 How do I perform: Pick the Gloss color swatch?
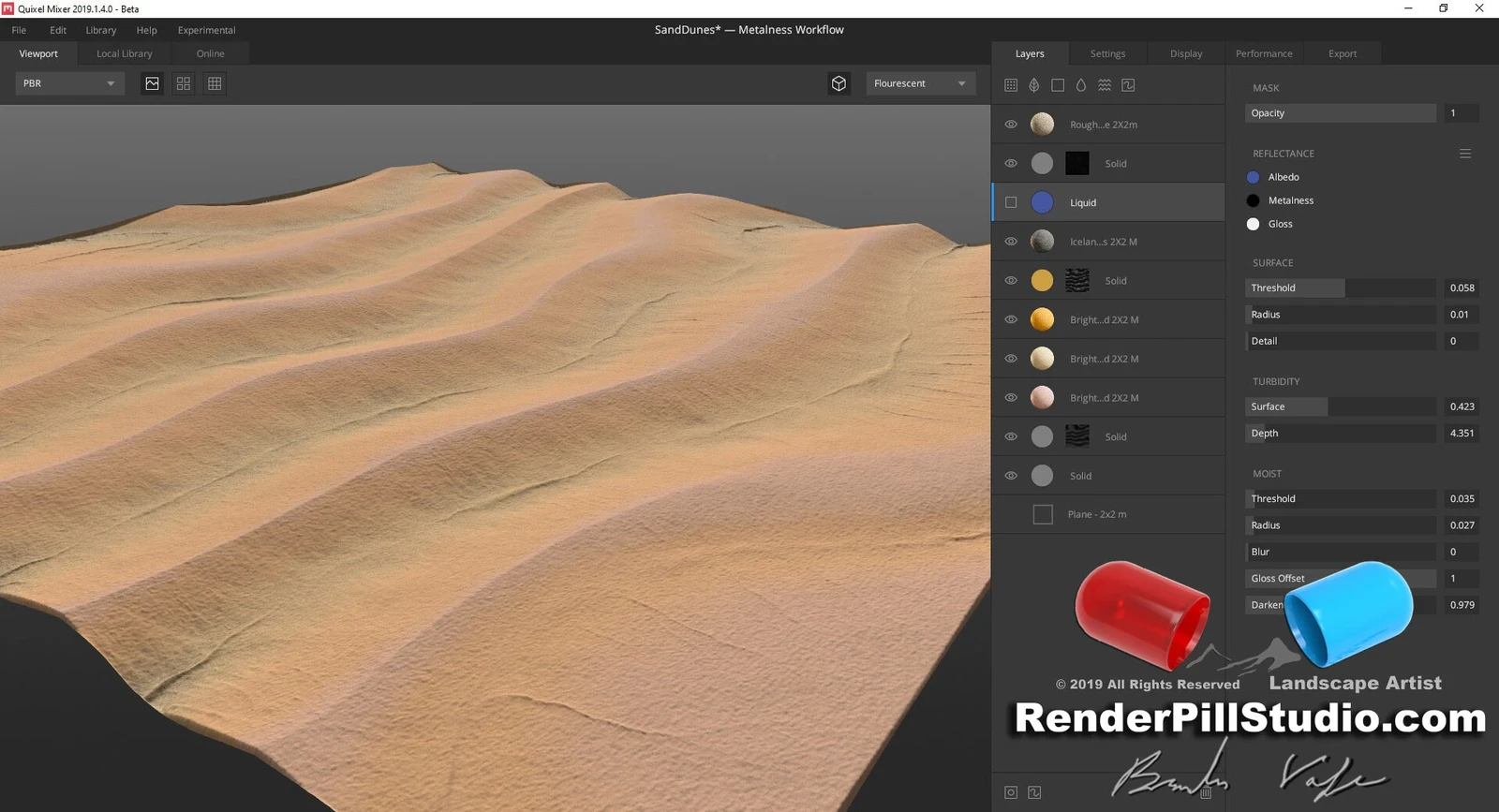[1254, 224]
